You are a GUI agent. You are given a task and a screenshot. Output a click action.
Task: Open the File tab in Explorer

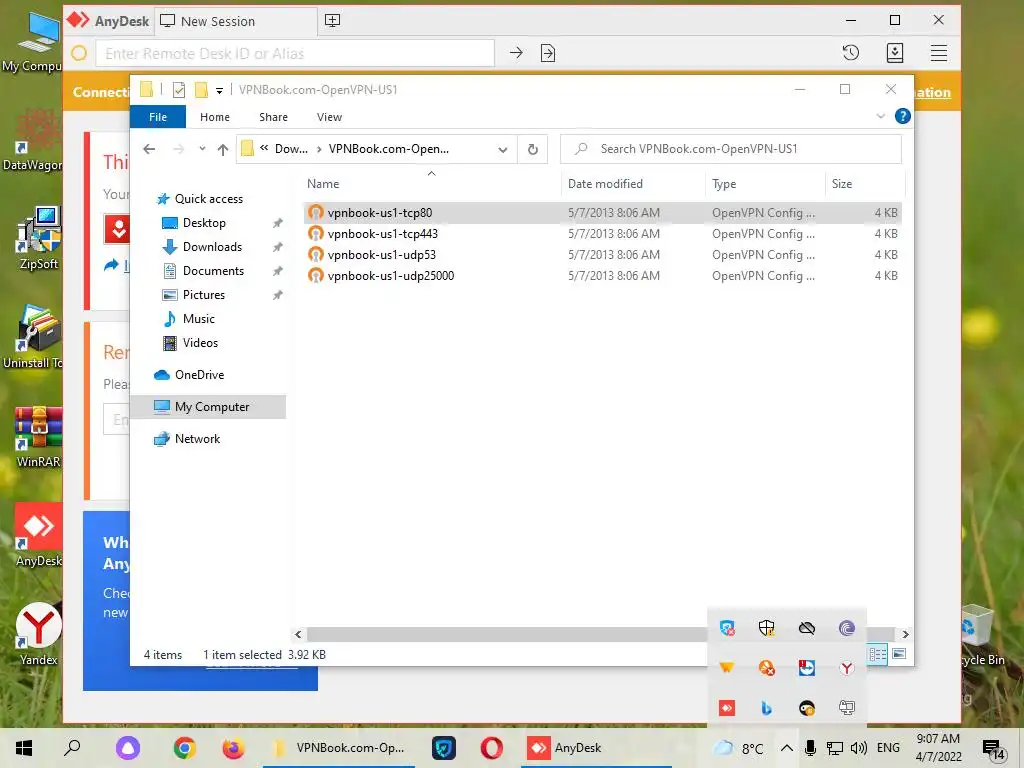click(158, 117)
